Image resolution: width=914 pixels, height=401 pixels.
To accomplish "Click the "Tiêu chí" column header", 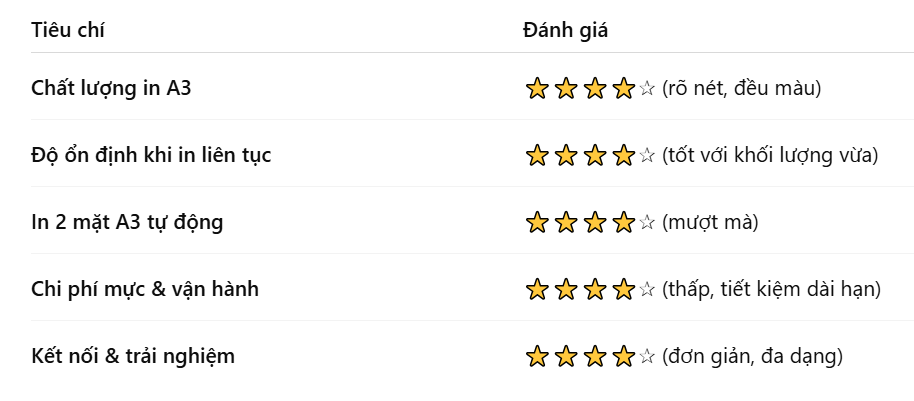I will point(68,30).
